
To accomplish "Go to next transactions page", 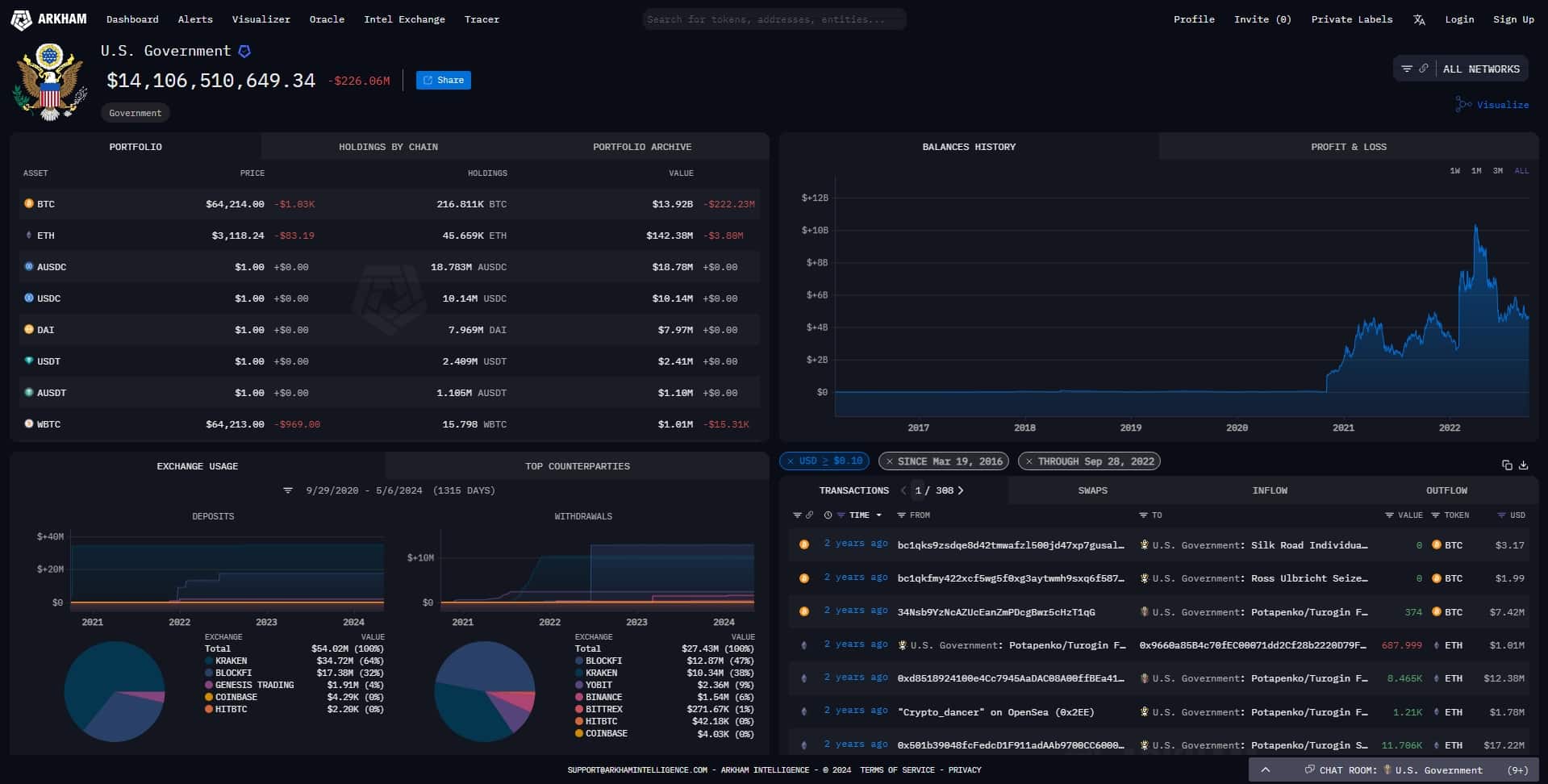I will pos(961,490).
